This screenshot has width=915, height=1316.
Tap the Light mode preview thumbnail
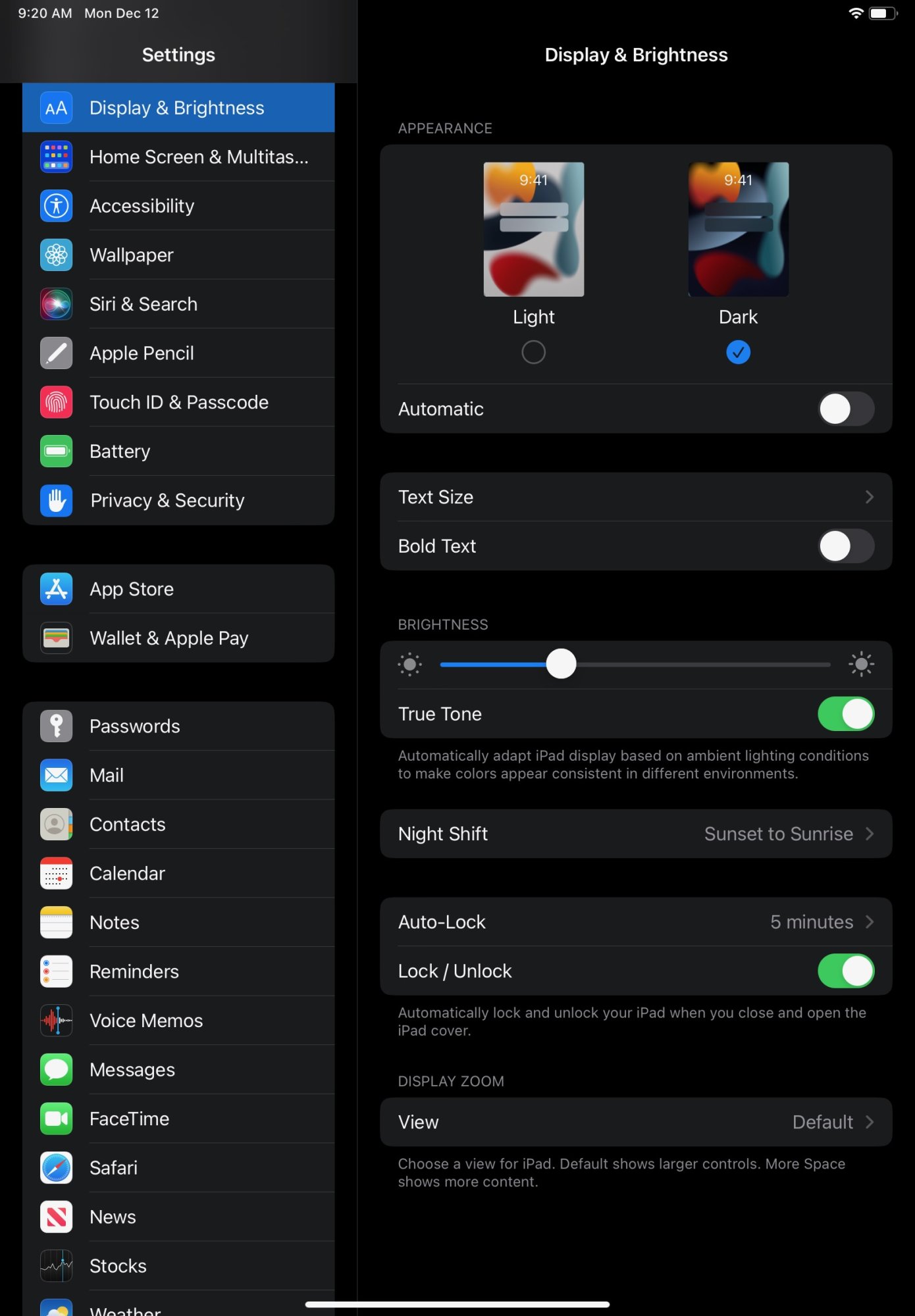pos(534,229)
